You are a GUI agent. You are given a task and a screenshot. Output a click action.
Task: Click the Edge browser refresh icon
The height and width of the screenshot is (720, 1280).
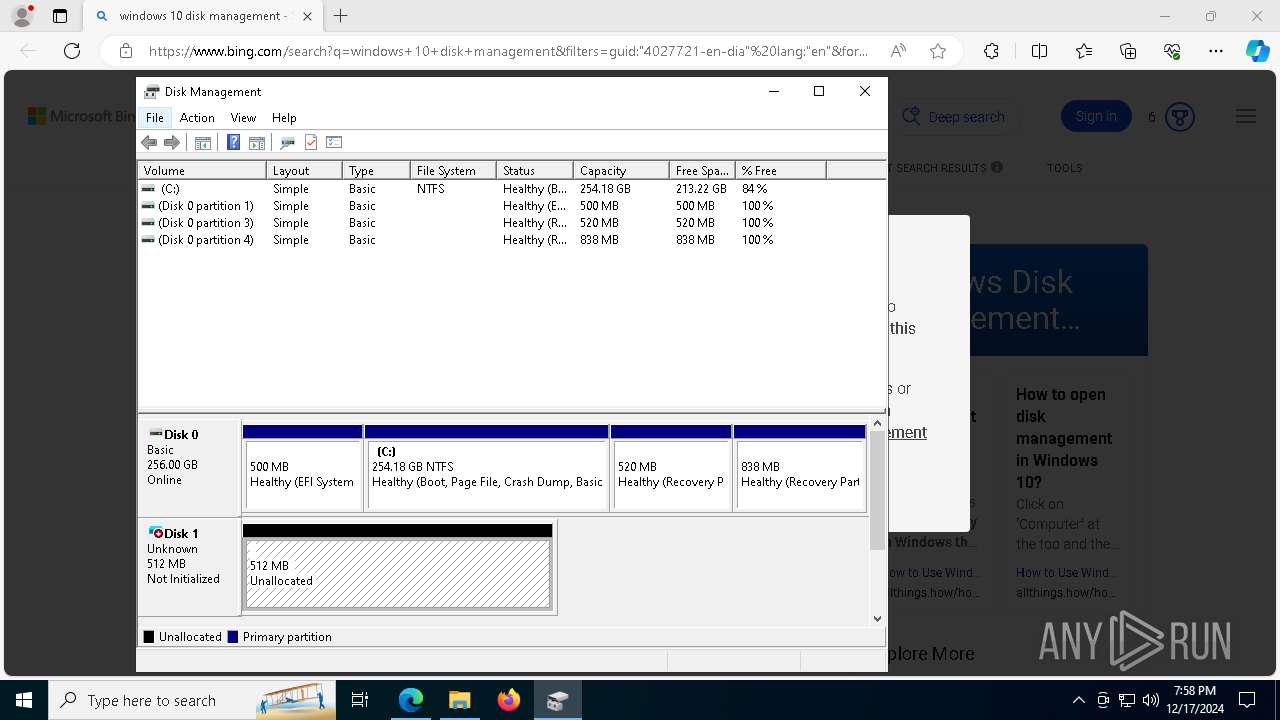pyautogui.click(x=72, y=51)
